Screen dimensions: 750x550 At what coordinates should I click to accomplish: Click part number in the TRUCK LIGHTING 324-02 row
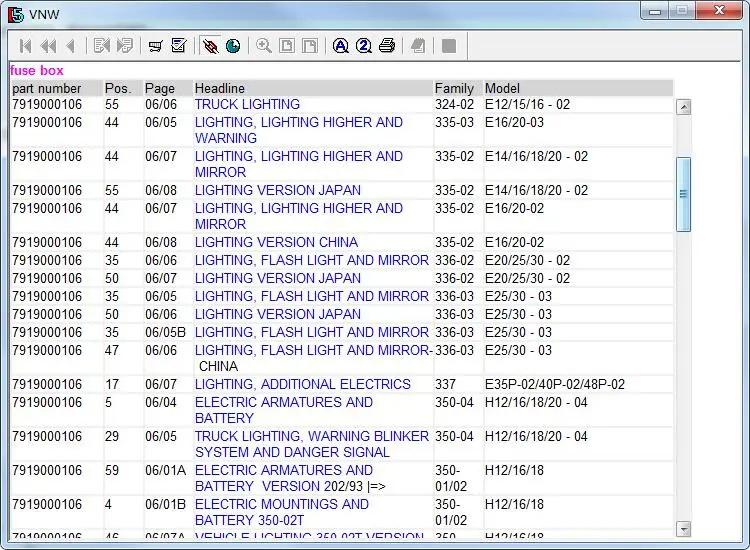[x=47, y=104]
